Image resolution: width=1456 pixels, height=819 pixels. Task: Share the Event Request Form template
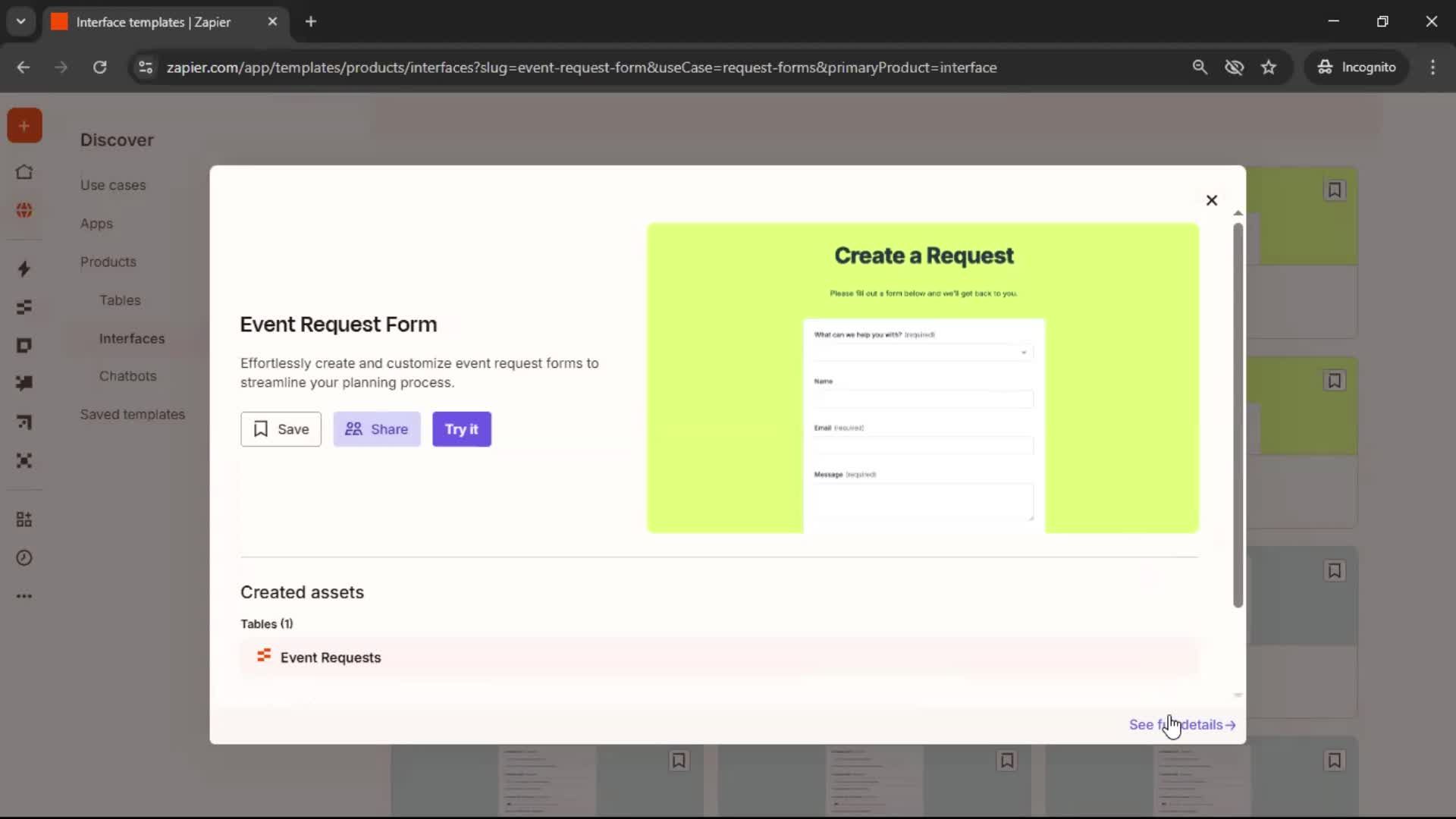(377, 429)
